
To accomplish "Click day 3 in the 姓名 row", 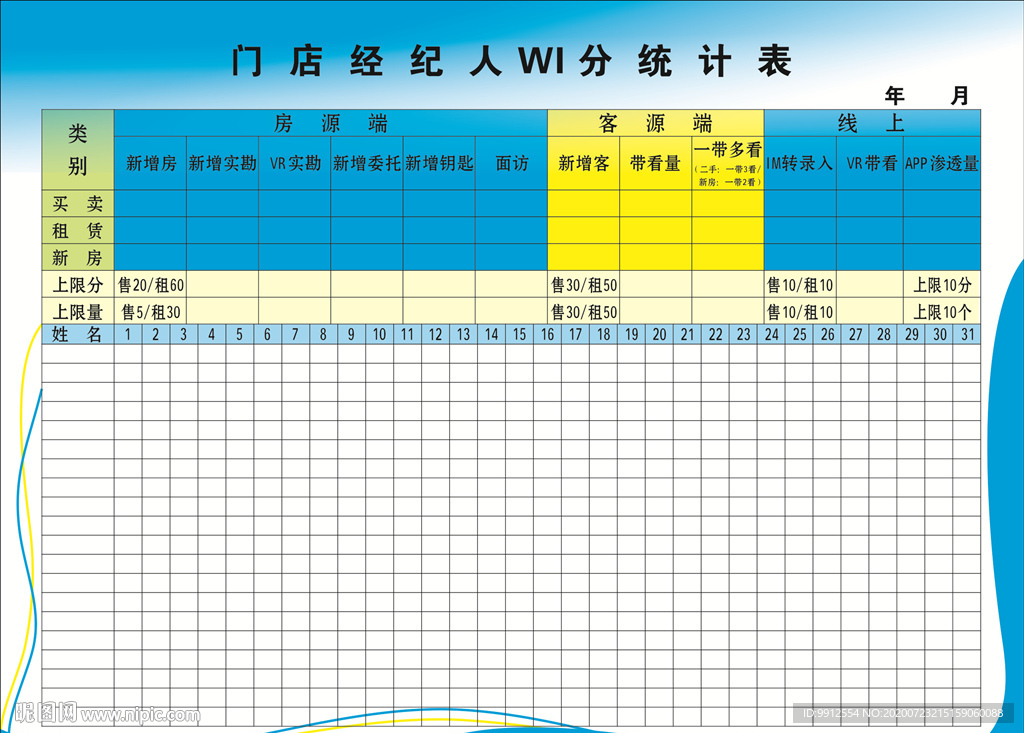I will coord(184,334).
